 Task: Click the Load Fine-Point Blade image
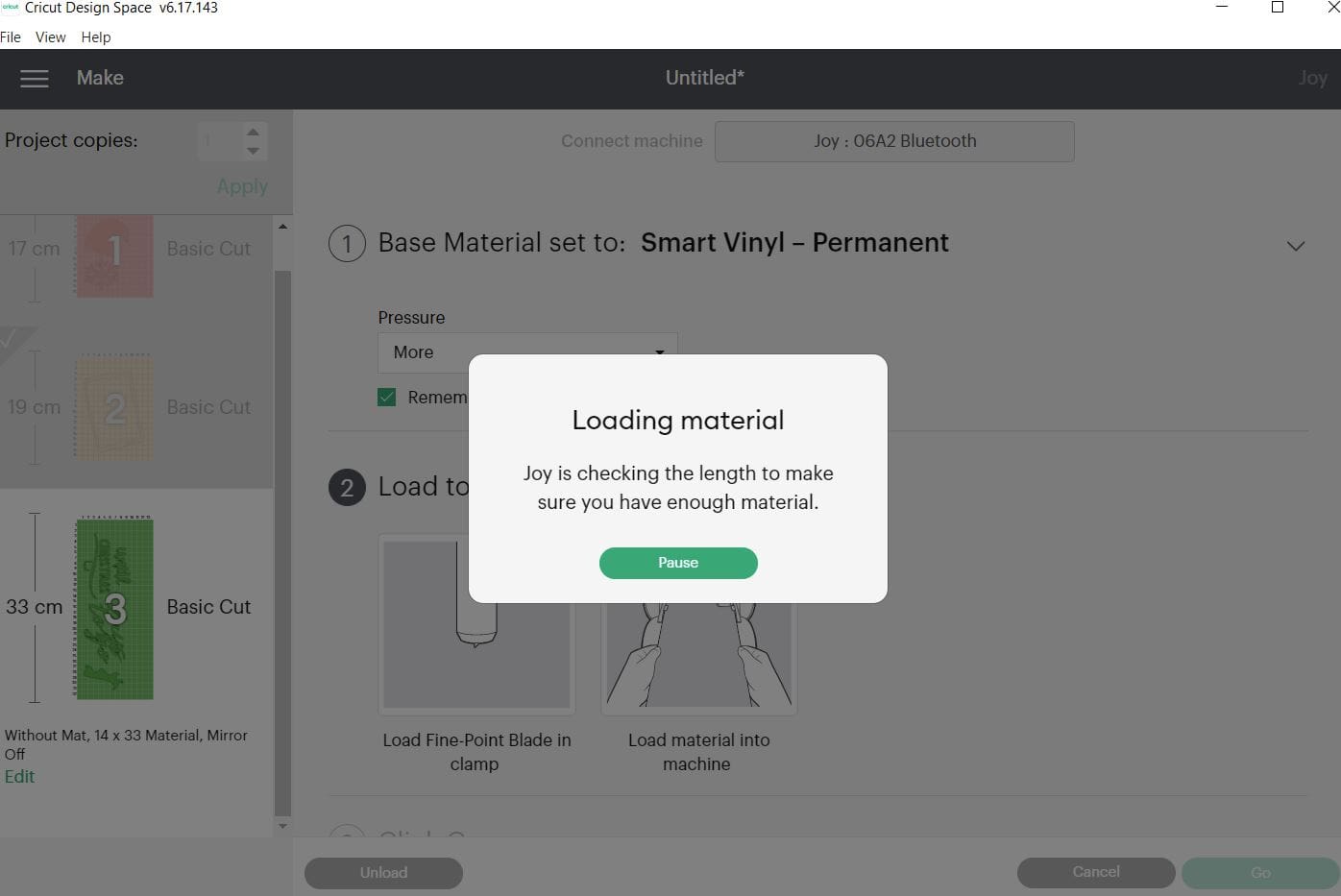coord(477,624)
